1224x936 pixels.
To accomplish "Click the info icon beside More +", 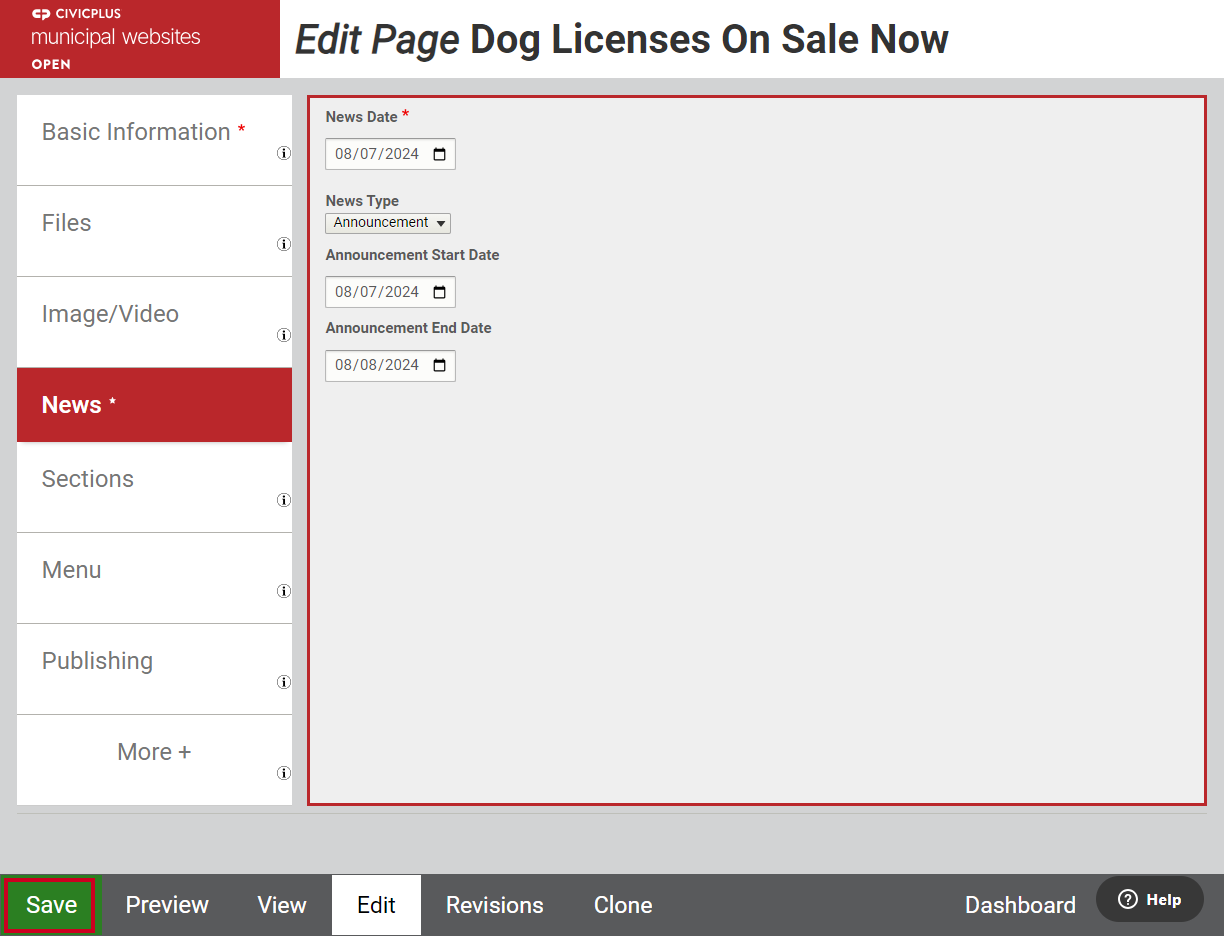I will tap(284, 773).
